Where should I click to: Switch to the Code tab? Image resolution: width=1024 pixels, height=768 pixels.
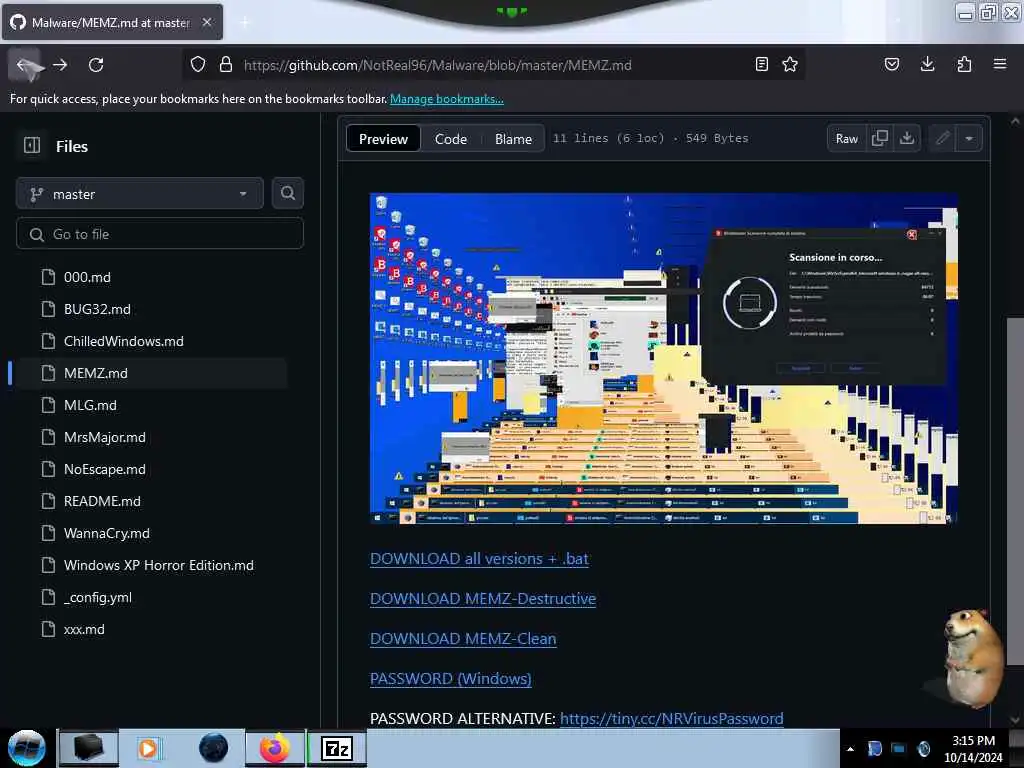point(451,138)
